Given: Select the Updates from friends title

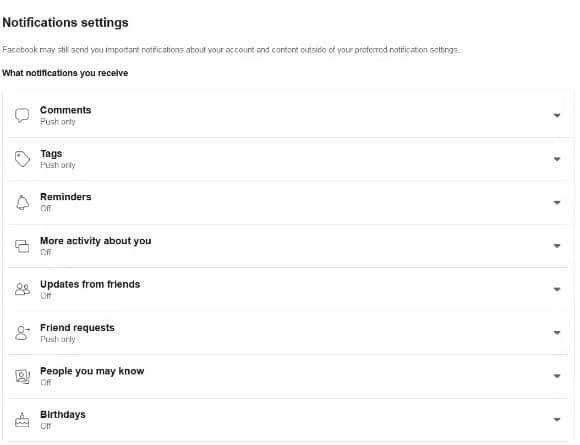Looking at the screenshot, I should coord(90,284).
